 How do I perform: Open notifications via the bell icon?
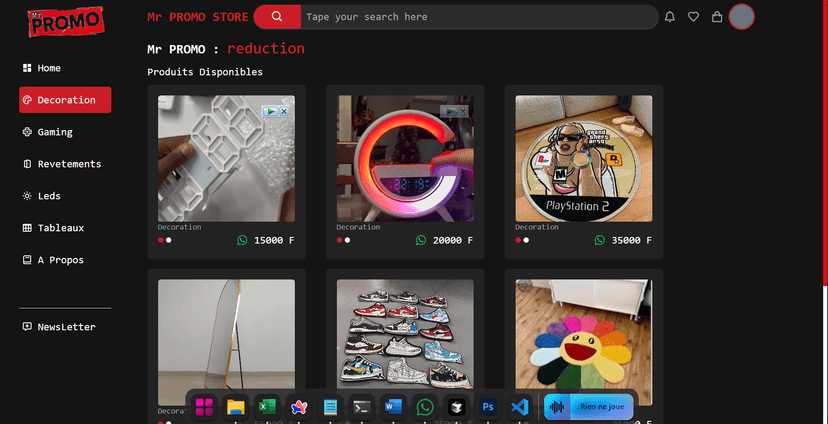tap(670, 17)
